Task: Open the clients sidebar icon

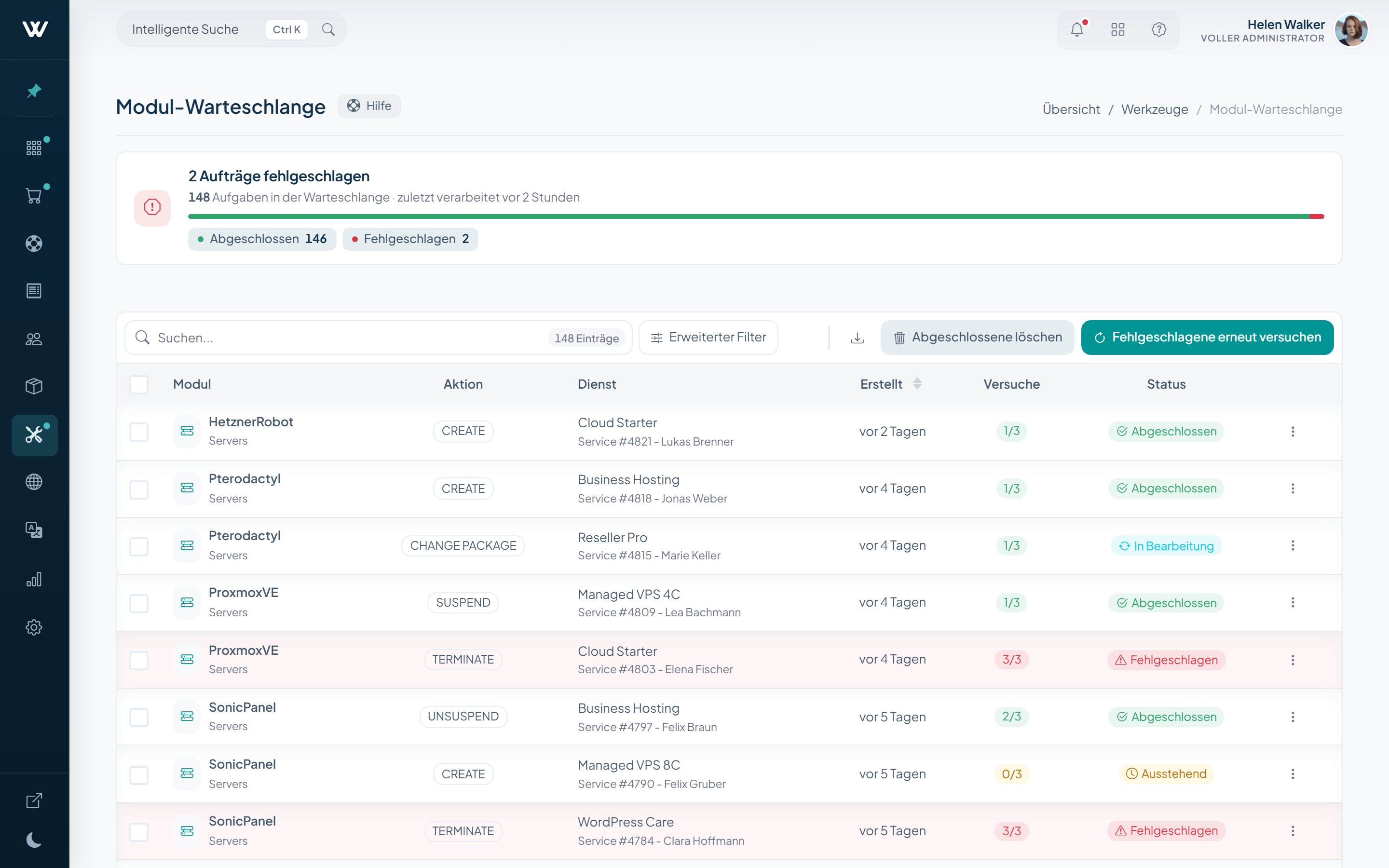Action: 34,339
